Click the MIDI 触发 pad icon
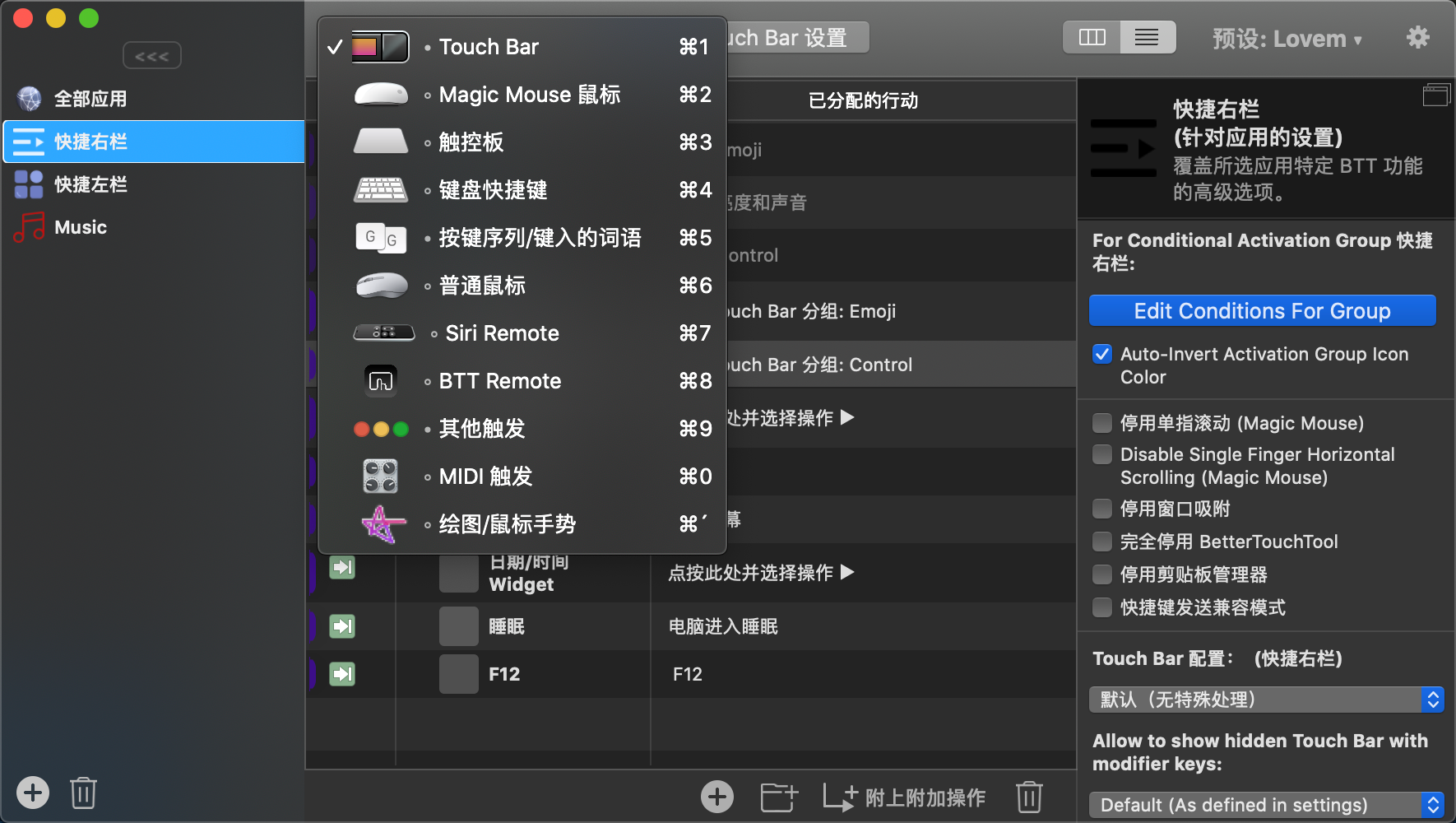This screenshot has width=1456, height=823. pos(381,477)
